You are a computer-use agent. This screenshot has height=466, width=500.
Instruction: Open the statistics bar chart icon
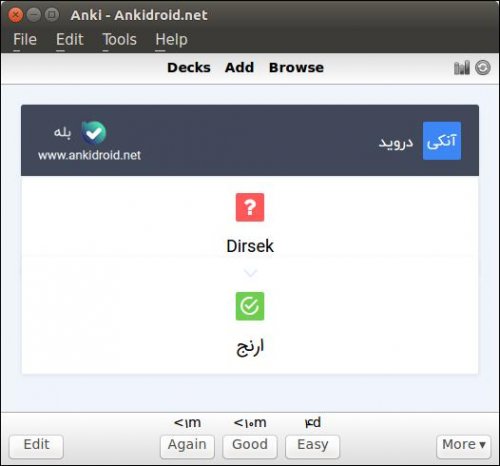462,68
